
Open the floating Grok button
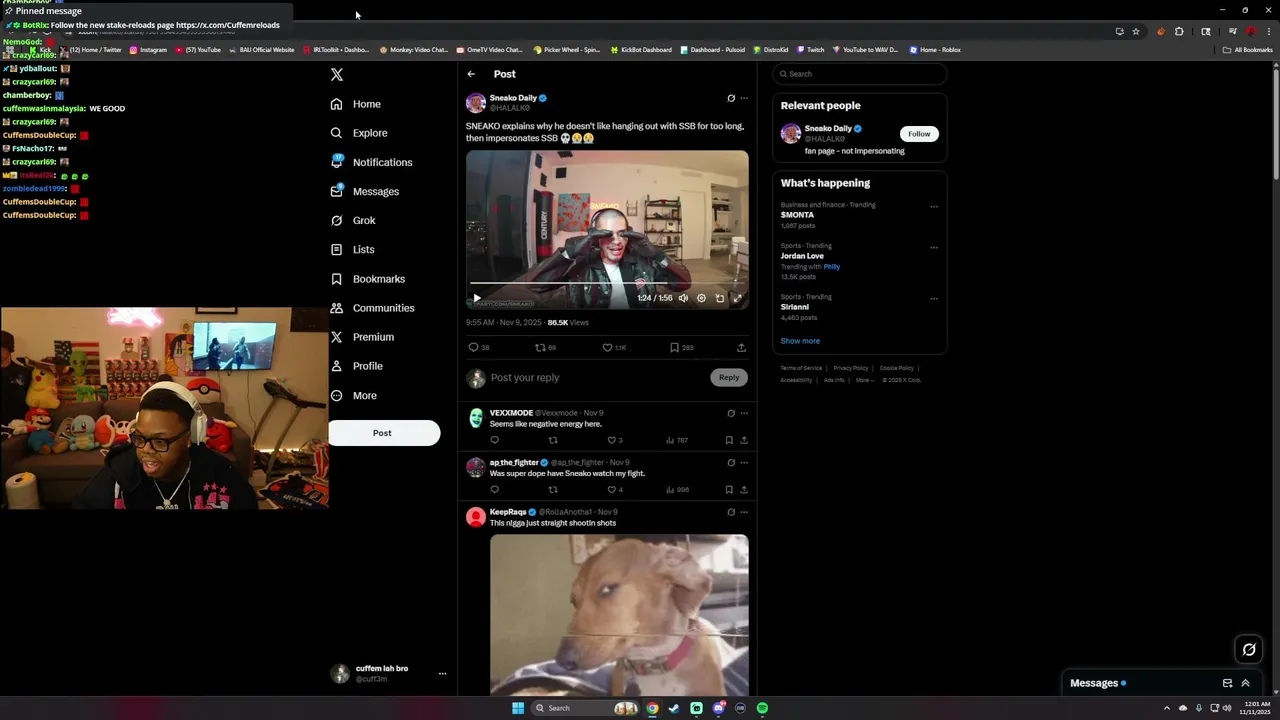(x=1249, y=650)
